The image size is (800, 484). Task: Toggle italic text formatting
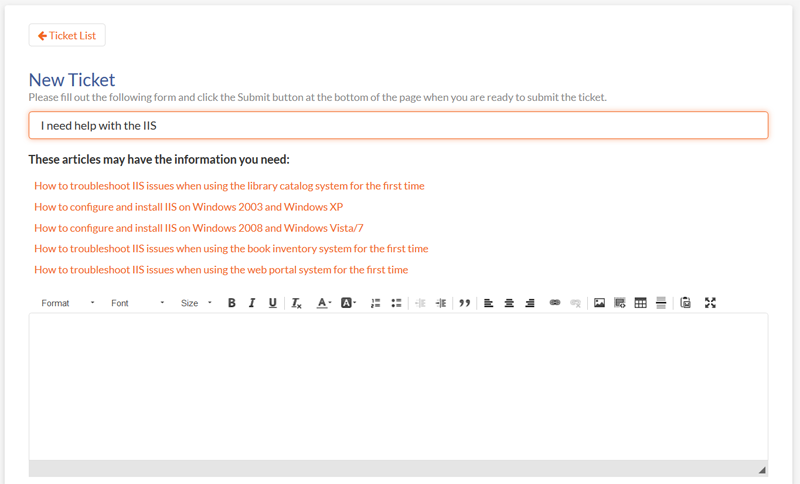click(252, 303)
